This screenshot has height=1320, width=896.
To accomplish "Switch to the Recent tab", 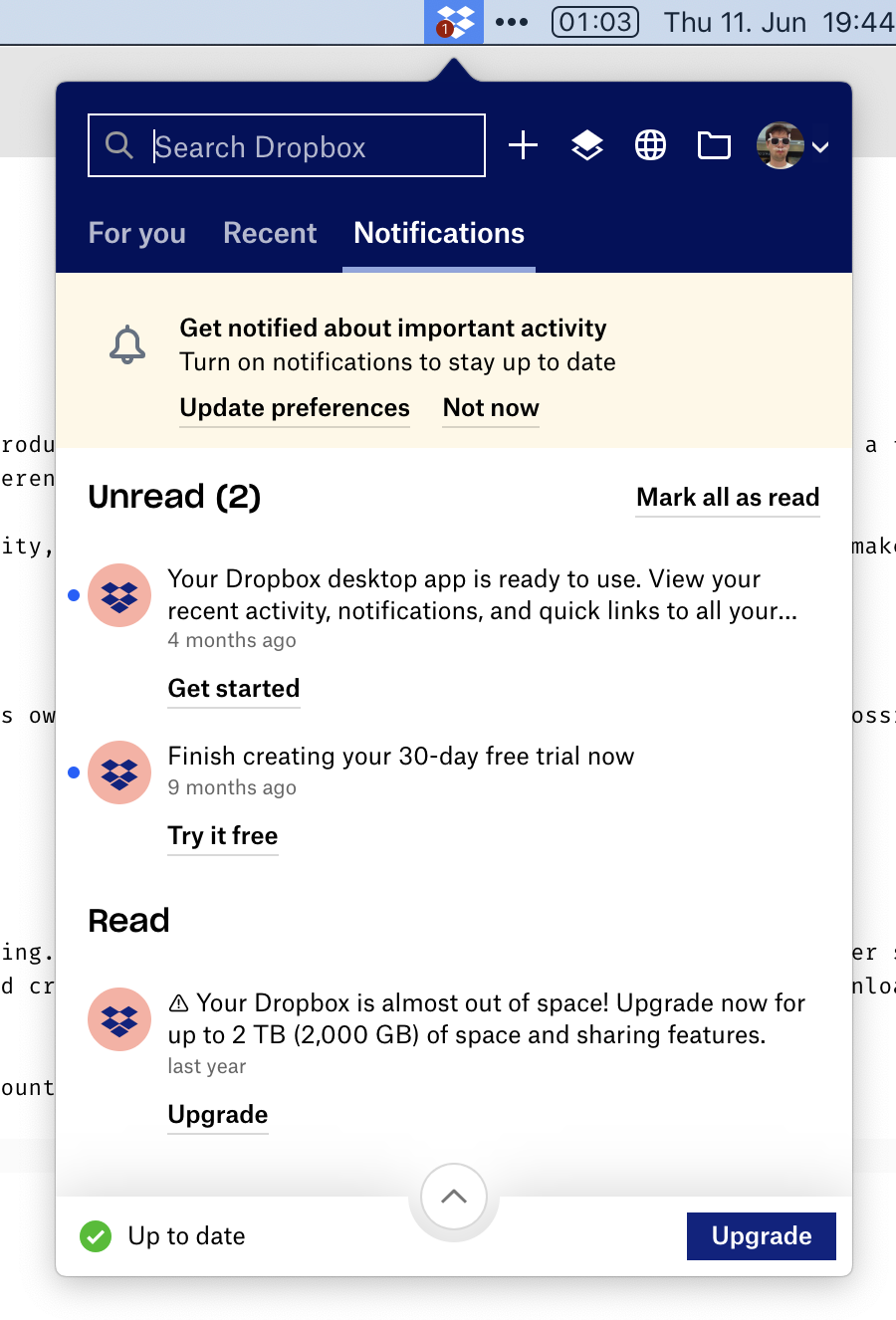I will (270, 233).
